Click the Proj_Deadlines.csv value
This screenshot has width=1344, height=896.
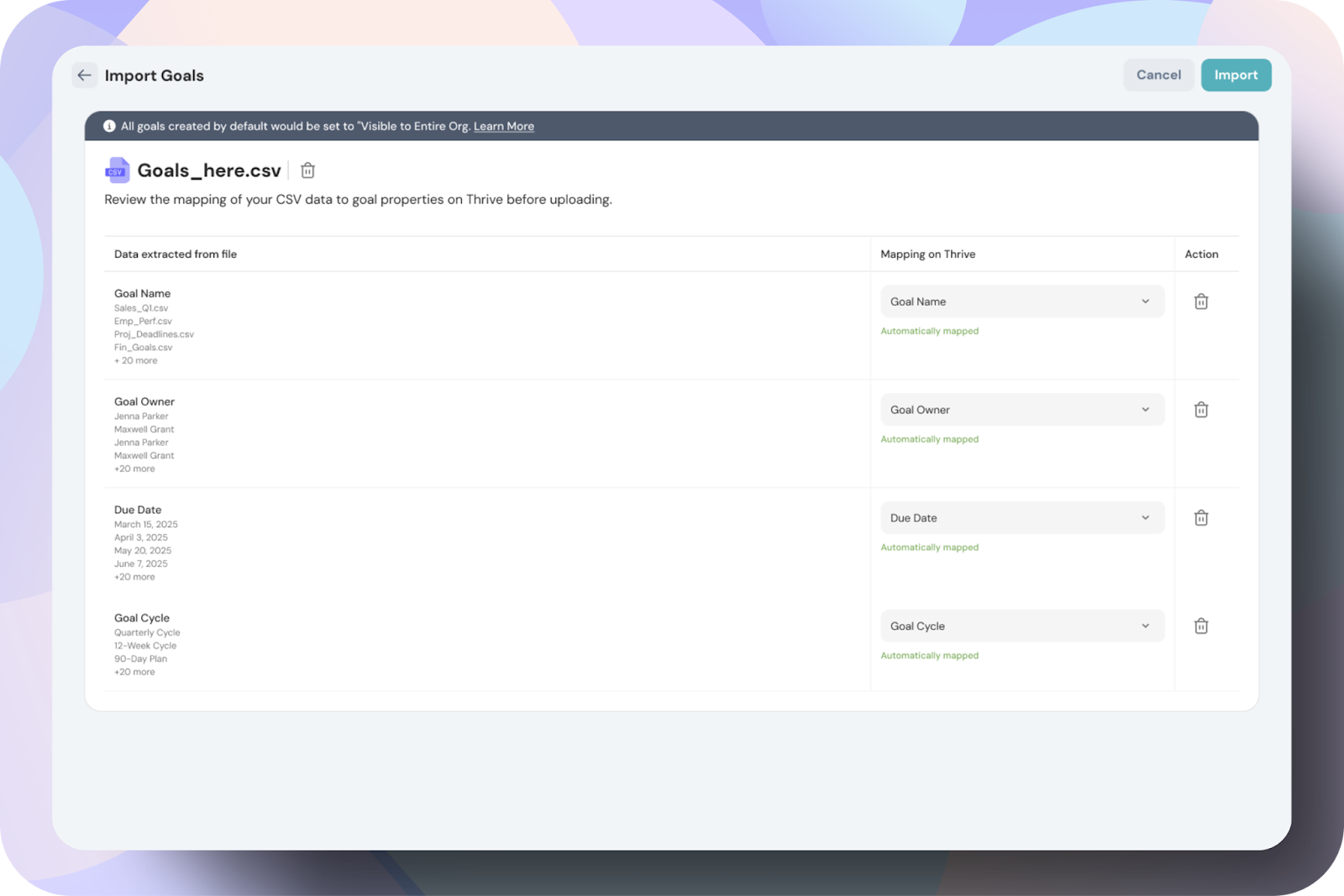pos(154,334)
